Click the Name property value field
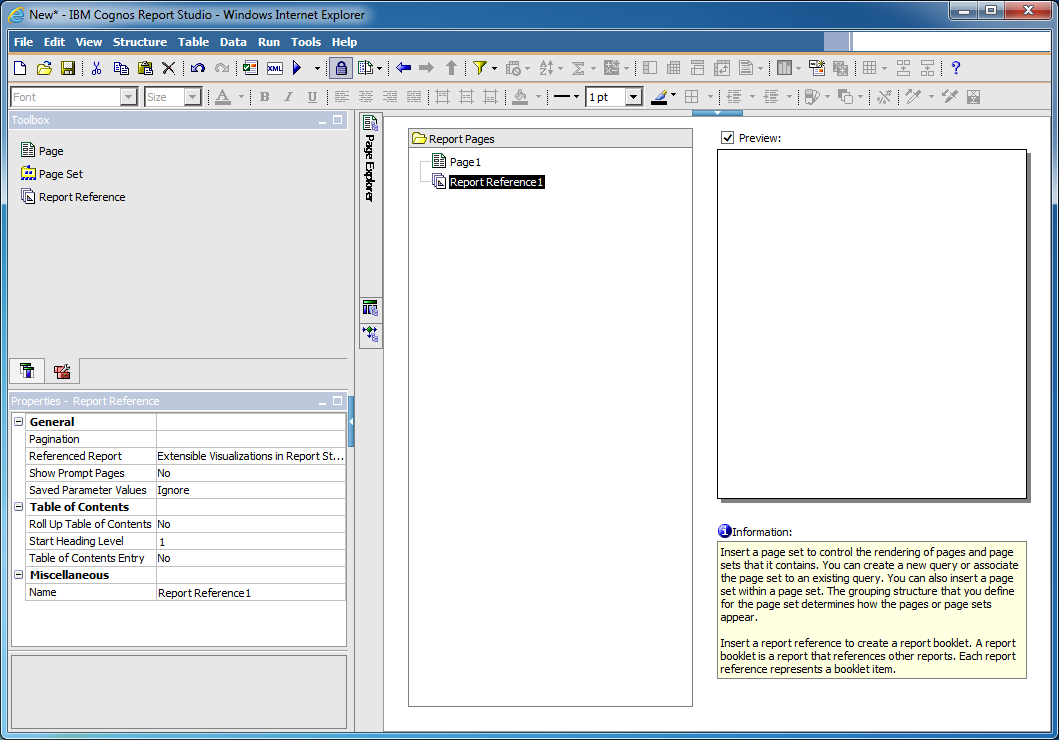The height and width of the screenshot is (740, 1059). [x=251, y=592]
